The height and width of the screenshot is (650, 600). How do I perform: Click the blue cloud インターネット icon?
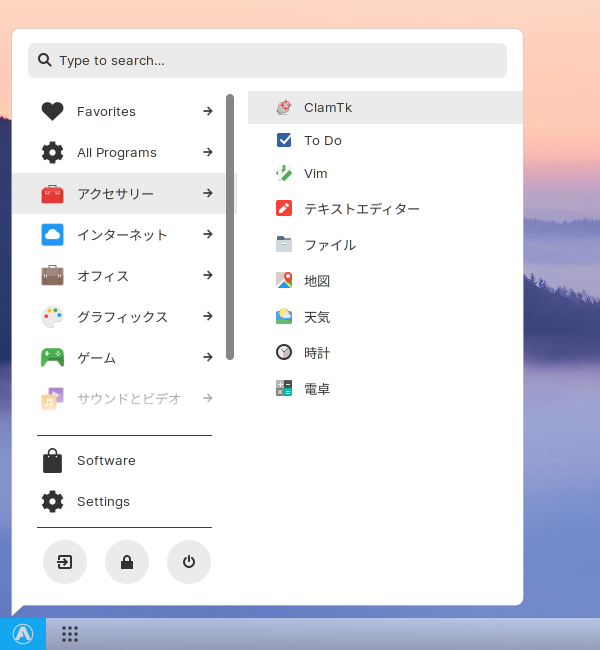click(52, 235)
